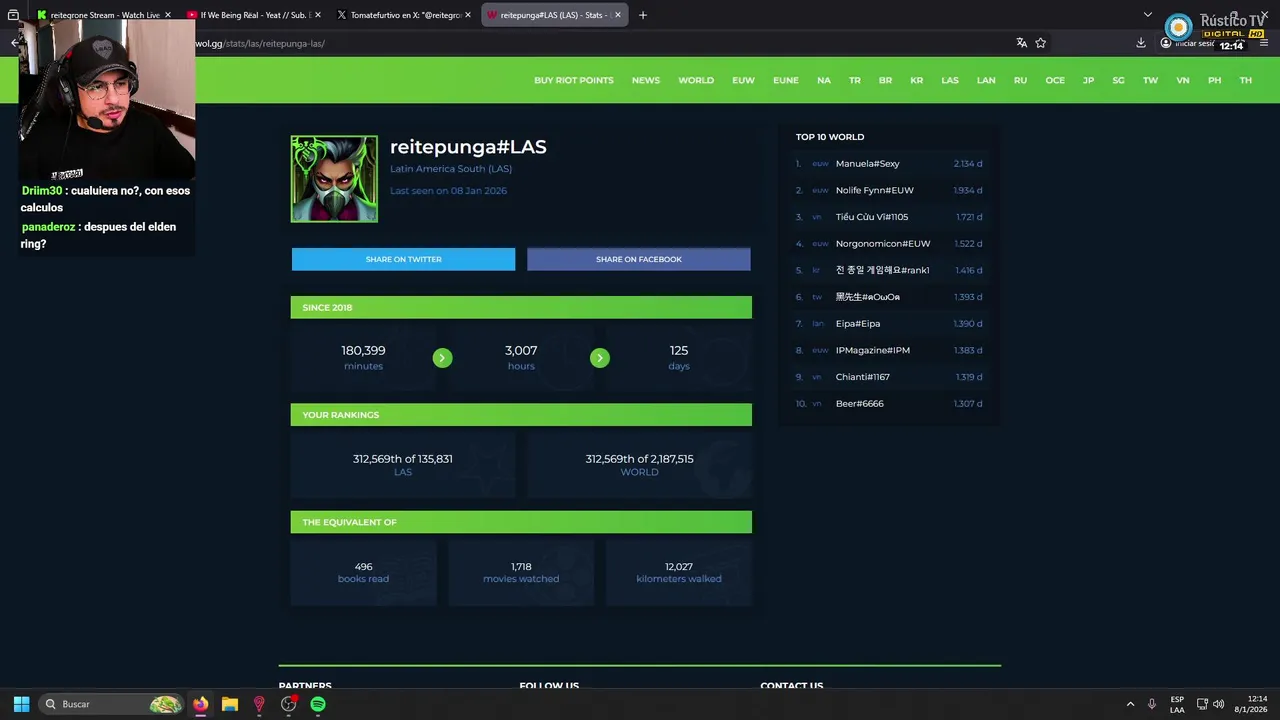Click the summoner profile avatar image

334,179
